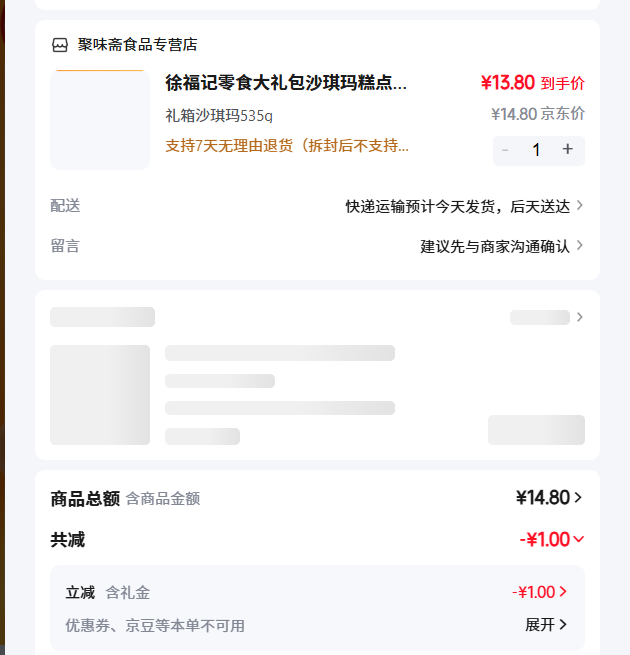The image size is (630, 655).
Task: Collapse the 共减 discount dropdown arrow
Action: click(x=578, y=540)
